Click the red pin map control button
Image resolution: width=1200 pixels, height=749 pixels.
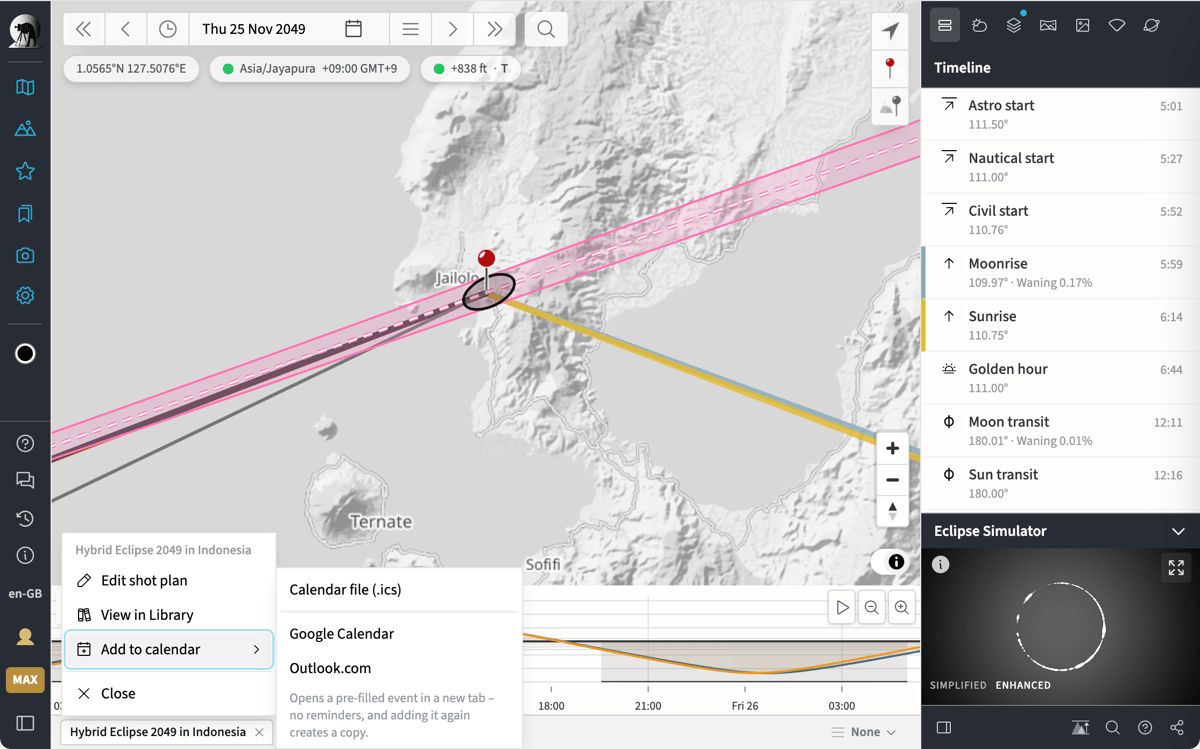click(x=890, y=68)
